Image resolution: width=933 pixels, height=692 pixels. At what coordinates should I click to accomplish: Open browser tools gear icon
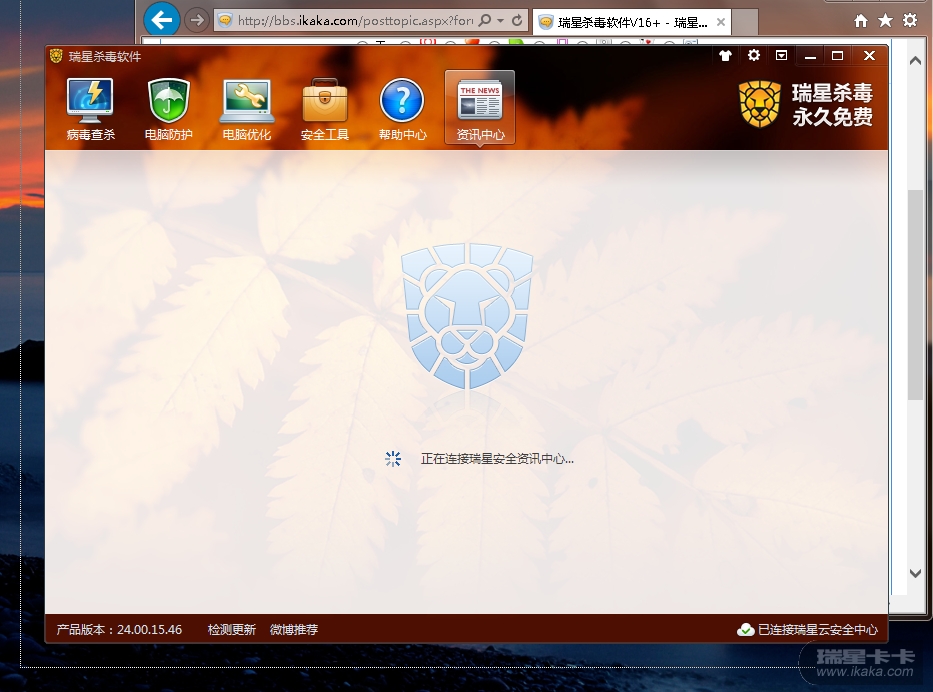point(910,20)
